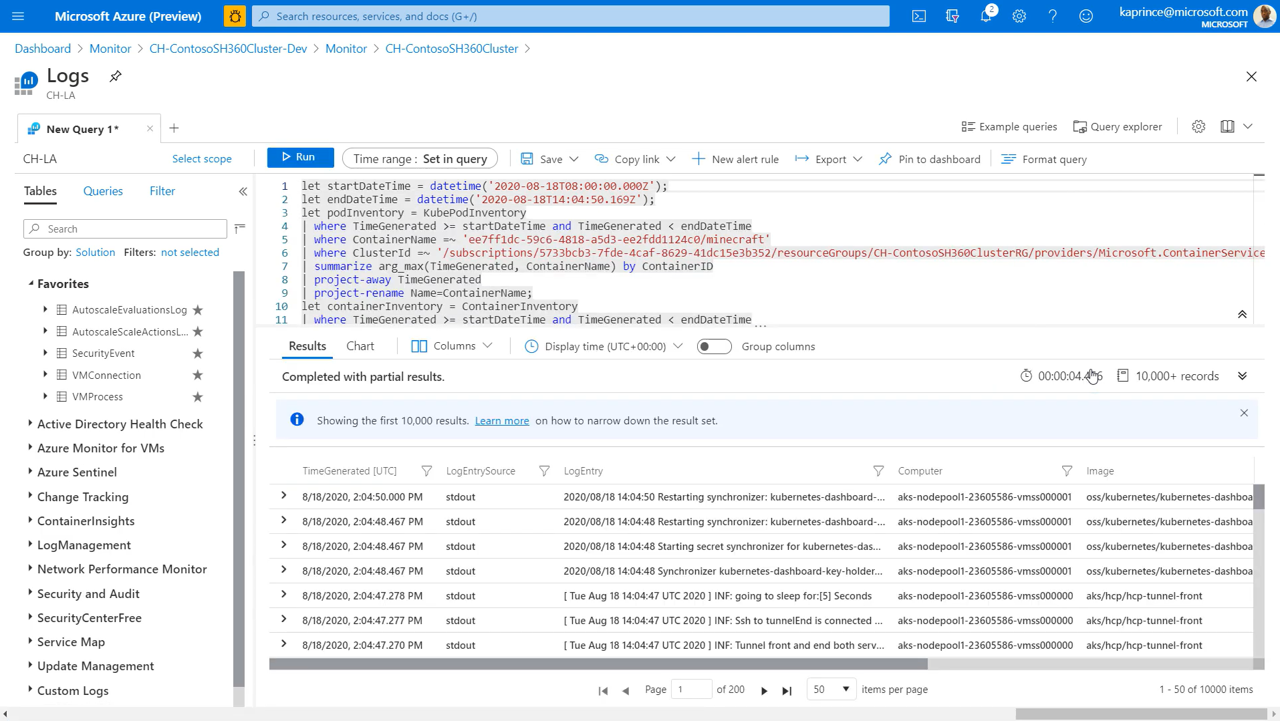Collapse the tables side panel
The image size is (1280, 721).
[x=243, y=191]
